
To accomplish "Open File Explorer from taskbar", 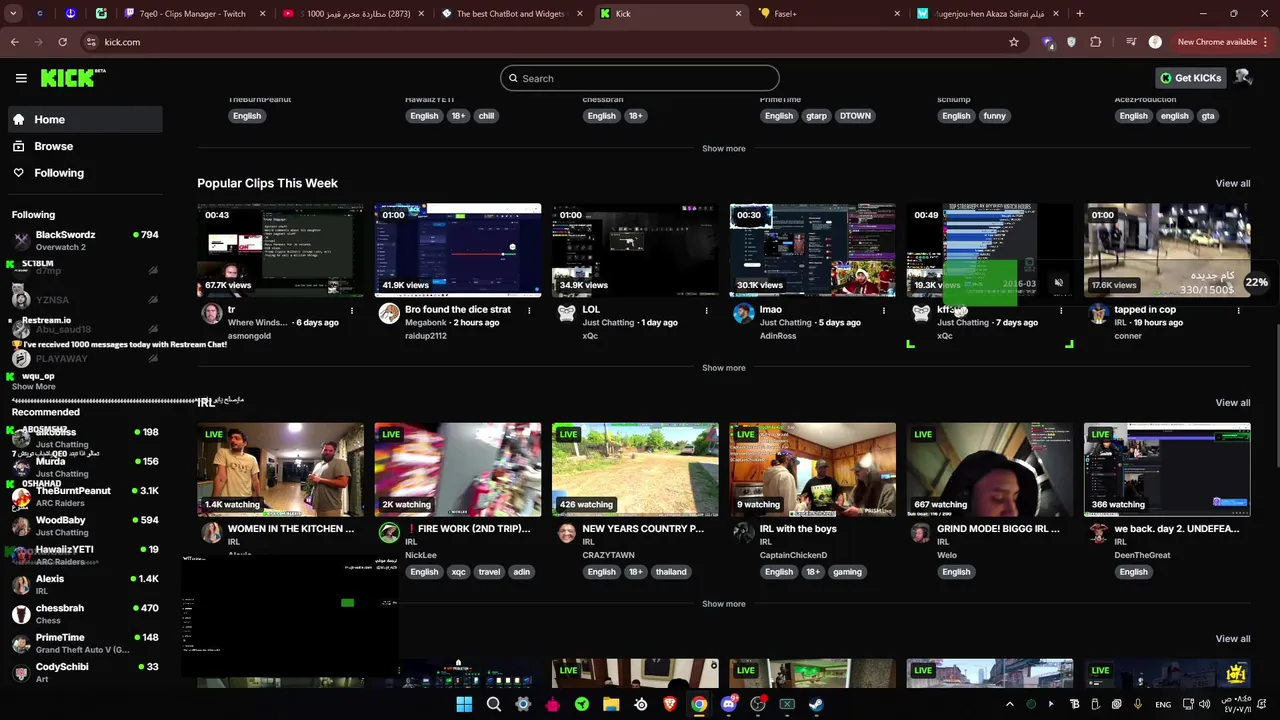I will pyautogui.click(x=611, y=704).
